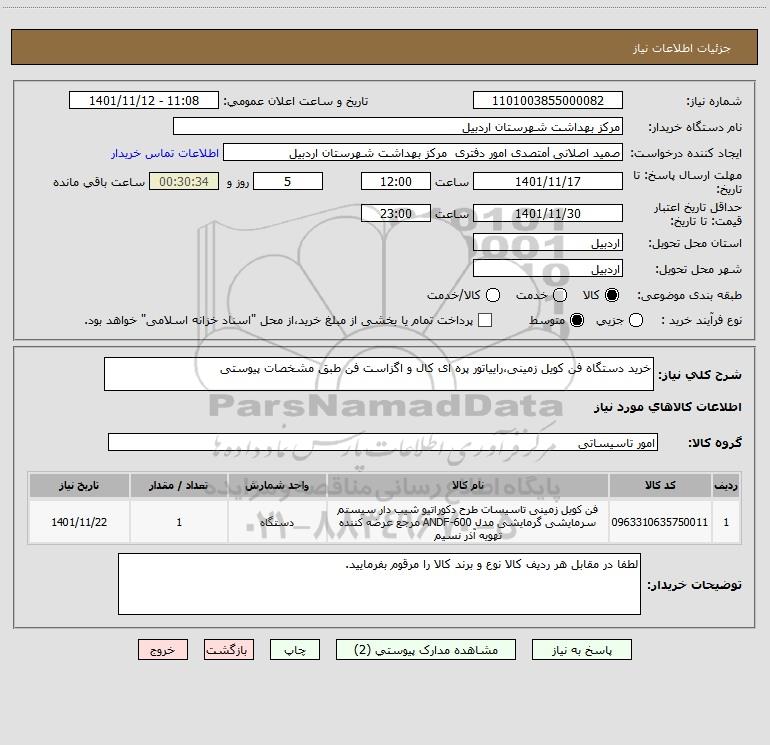
Task: Click the general description text box
Action: pos(379,374)
